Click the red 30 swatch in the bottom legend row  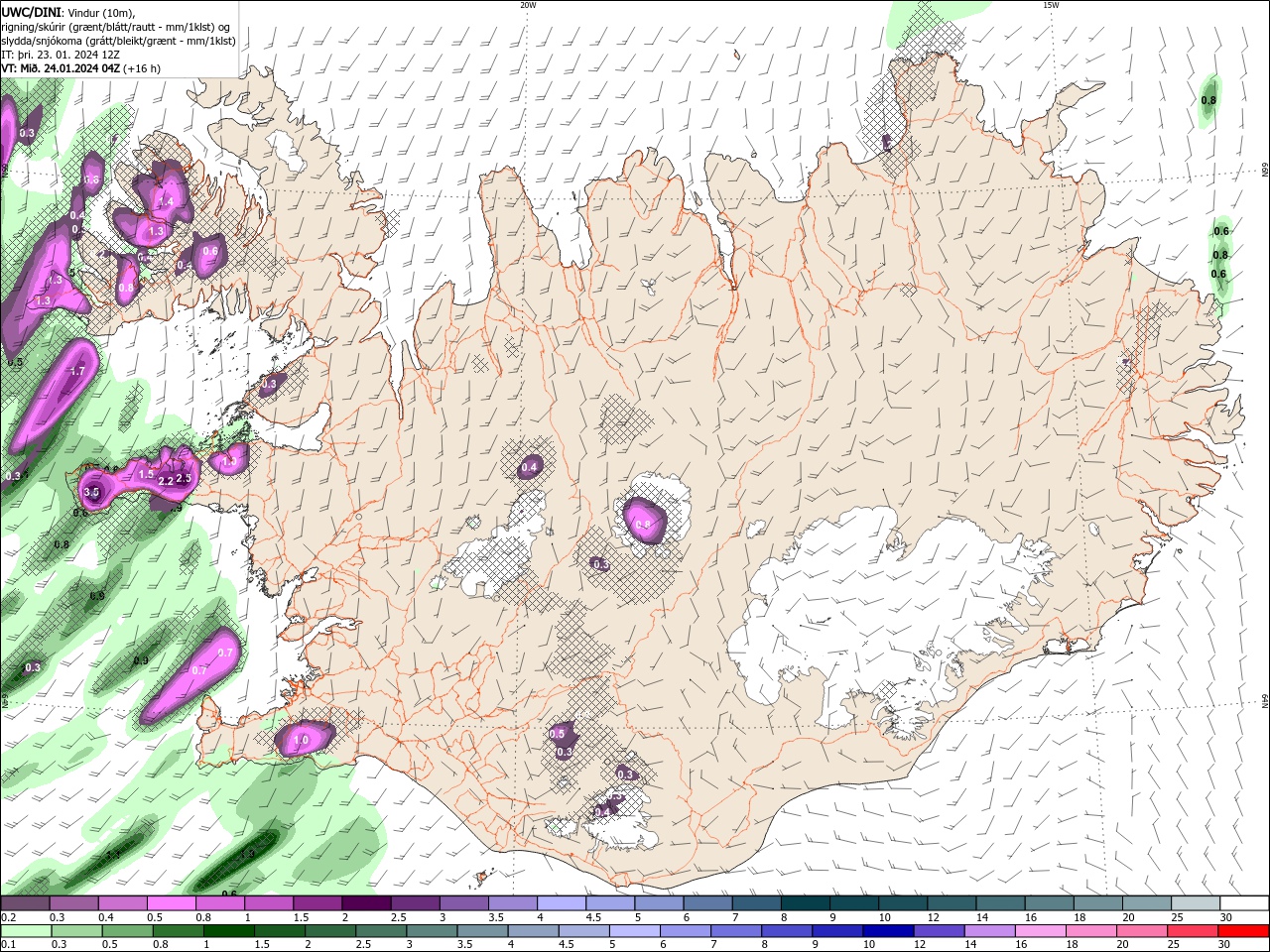point(1243,931)
